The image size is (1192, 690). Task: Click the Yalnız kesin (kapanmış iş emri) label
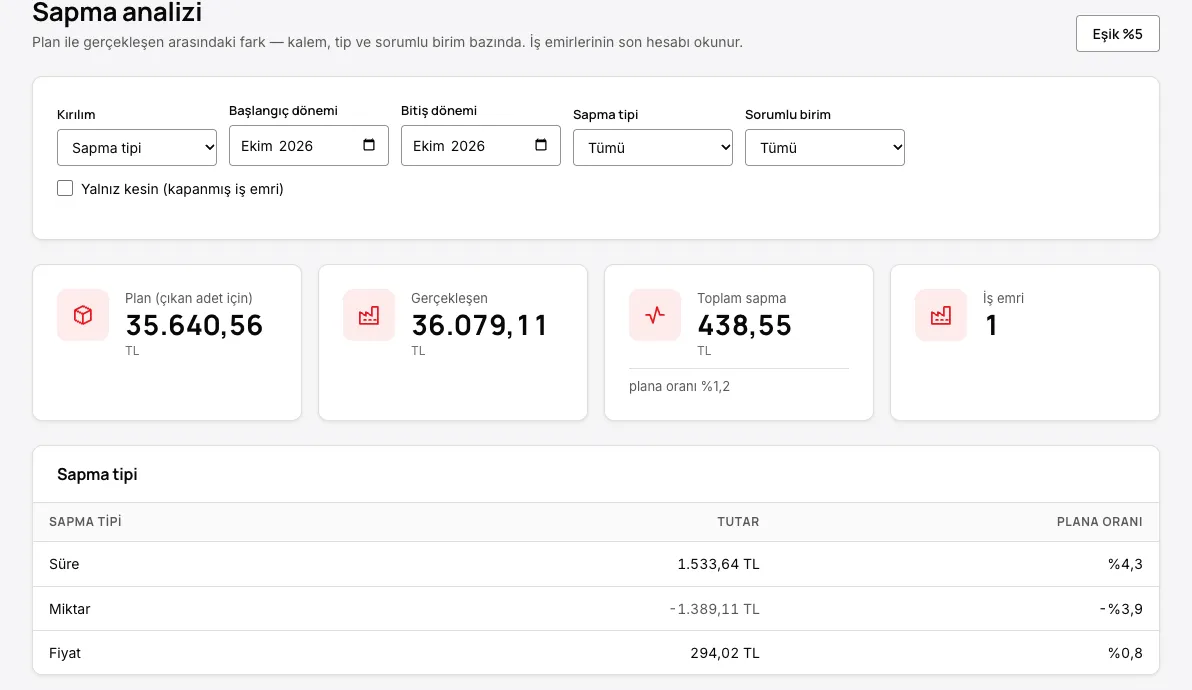click(182, 188)
